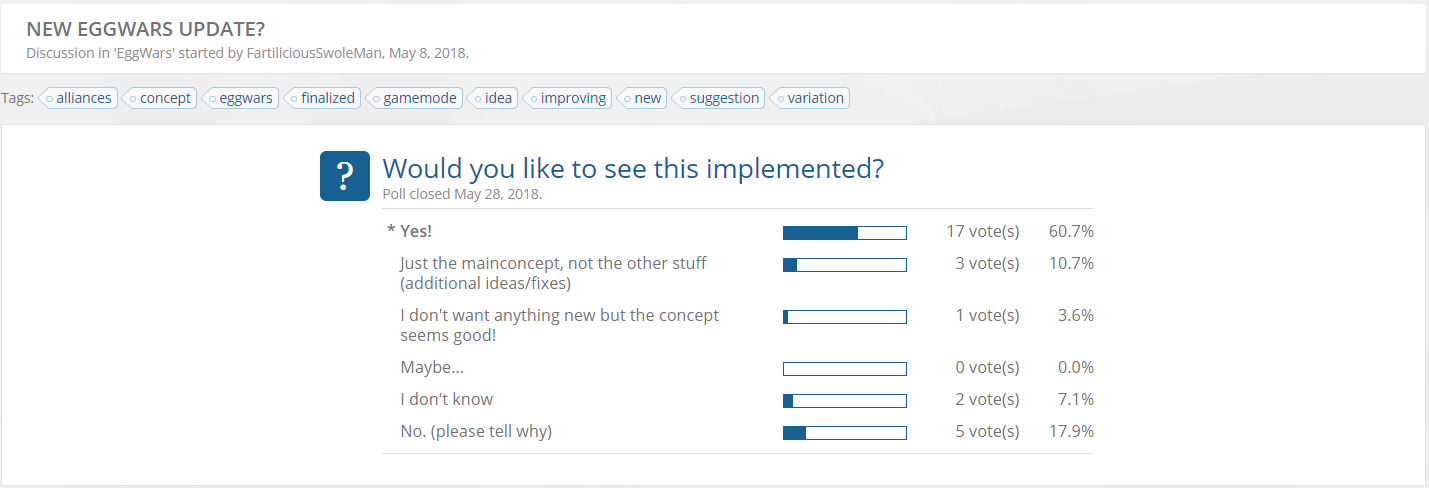Viewport: 1429px width, 488px height.
Task: Click the poll title 'Would you like to see this implemented?'
Action: (x=633, y=168)
